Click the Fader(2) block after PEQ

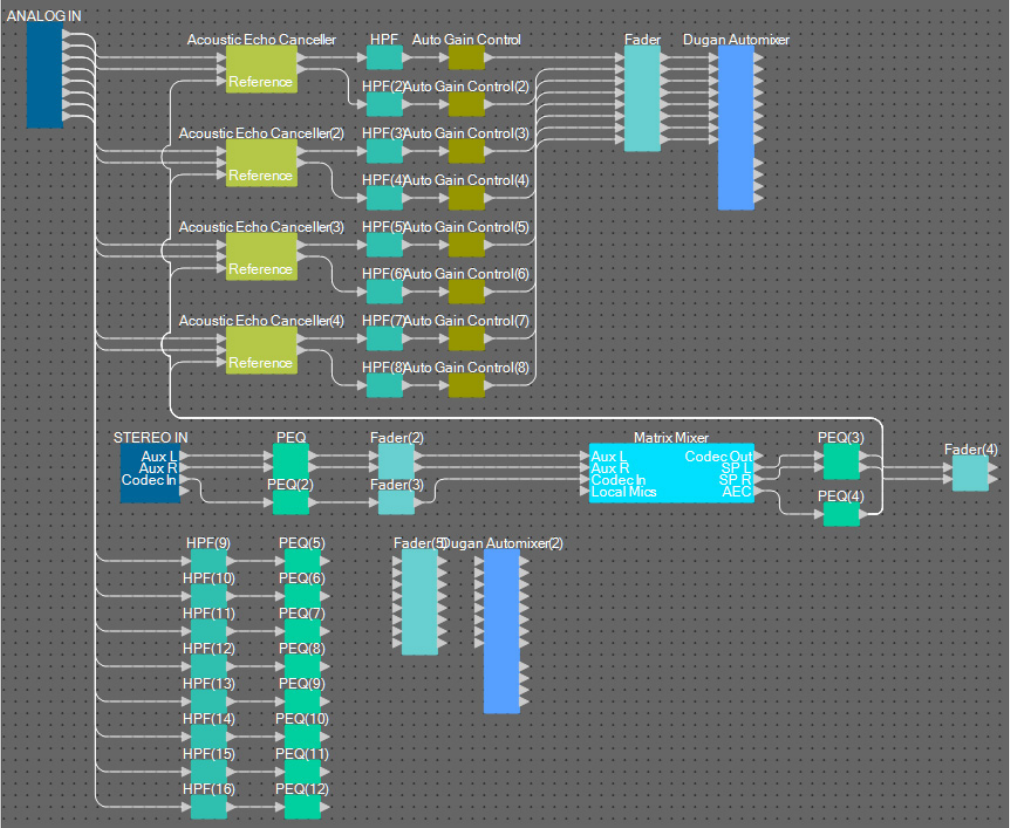click(x=395, y=461)
